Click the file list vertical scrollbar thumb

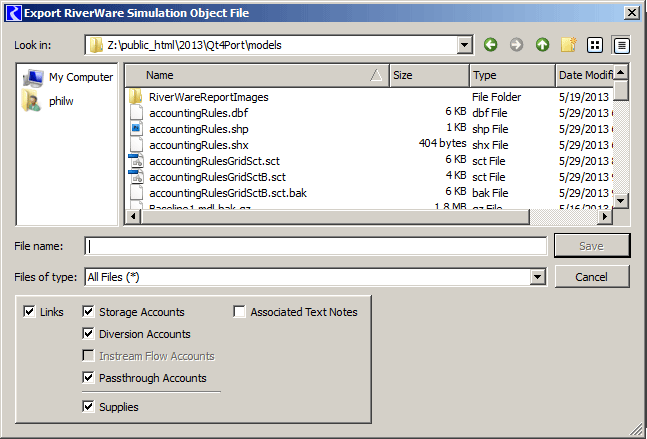tap(621, 90)
